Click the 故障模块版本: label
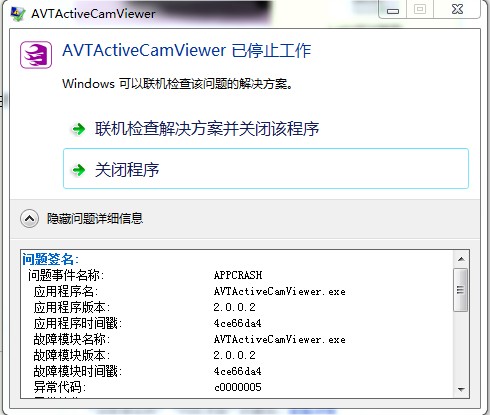 pos(72,355)
